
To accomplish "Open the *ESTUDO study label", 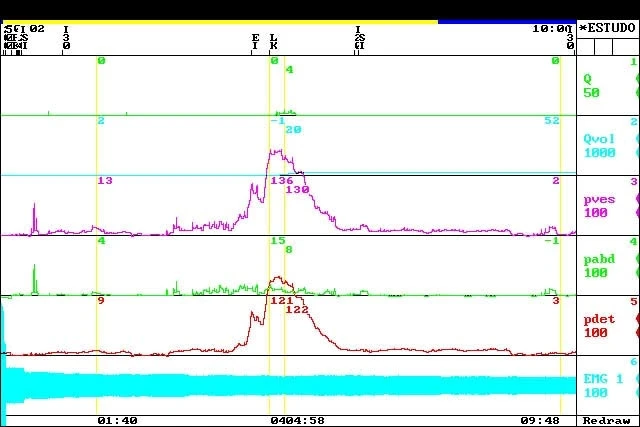I will 609,28.
